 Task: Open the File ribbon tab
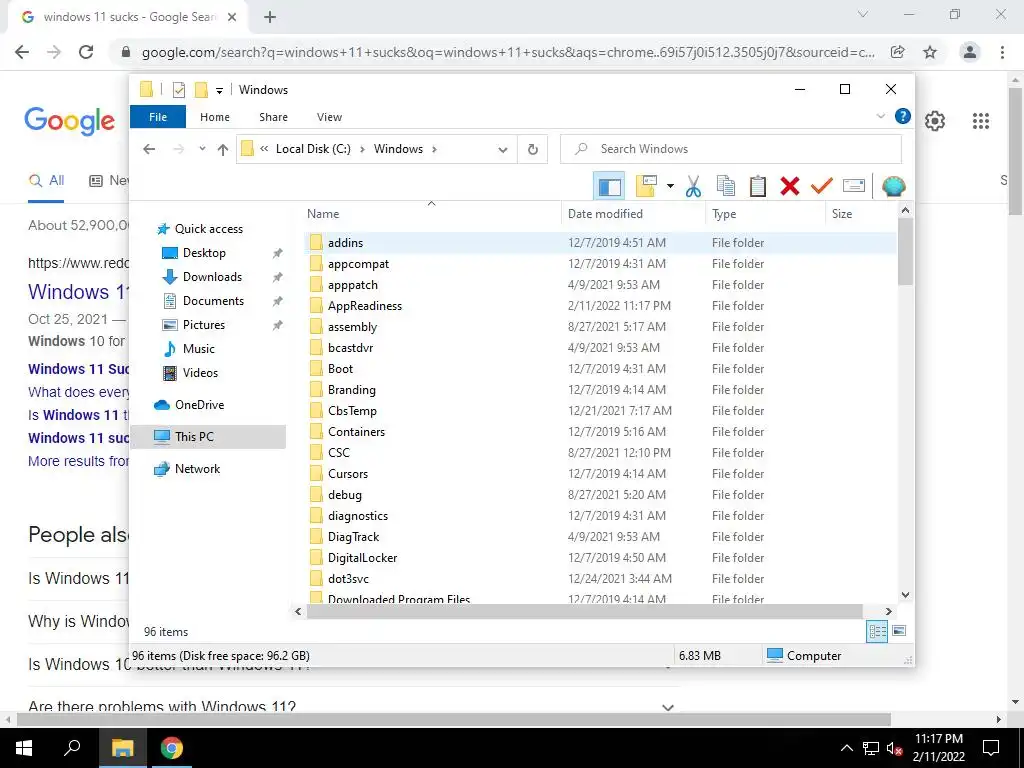pos(158,117)
